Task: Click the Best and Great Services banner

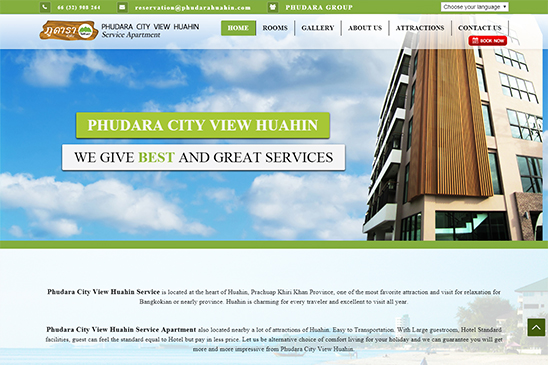Action: pyautogui.click(x=203, y=157)
